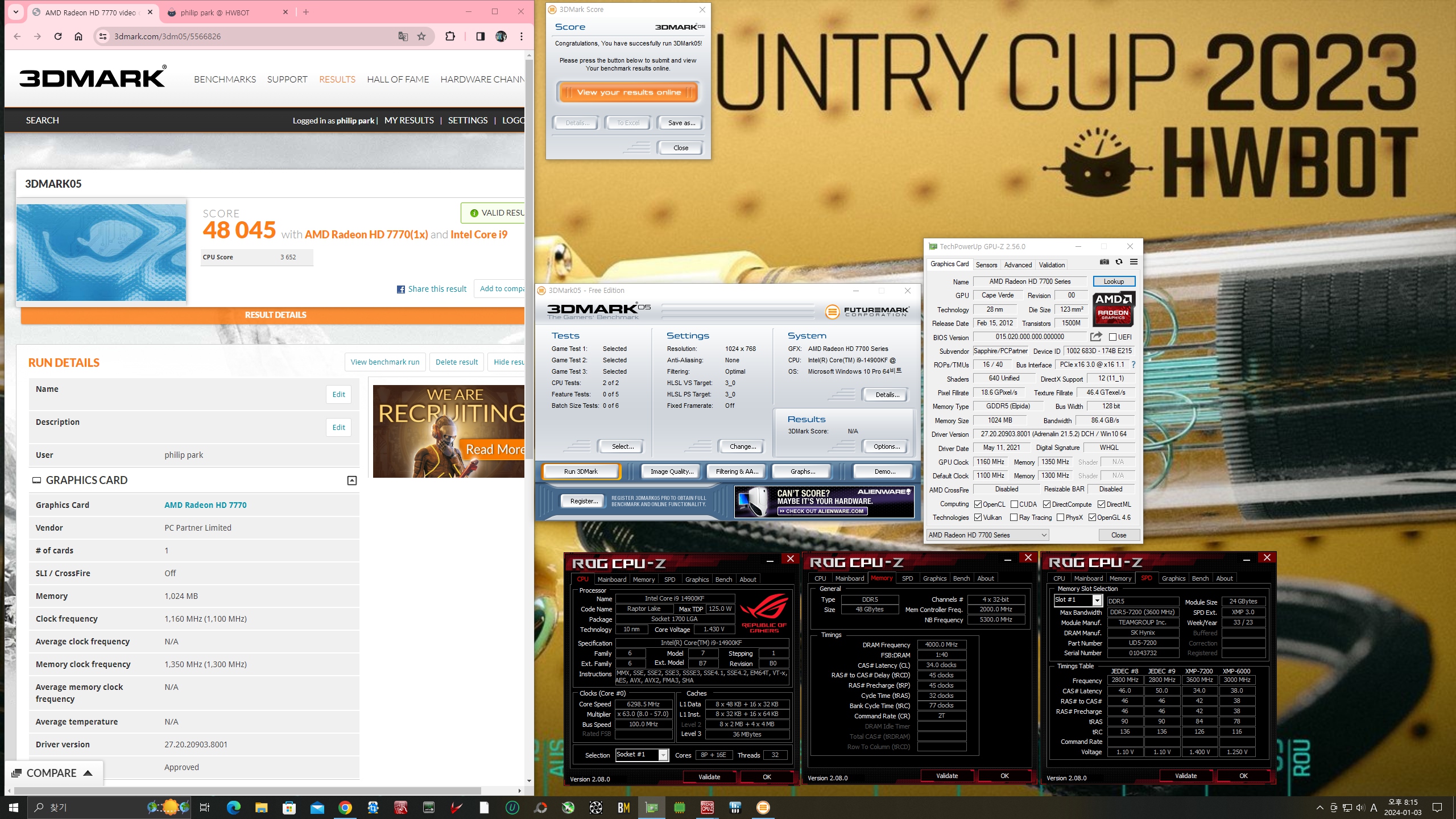Viewport: 1456px width, 819px height.
Task: Open Chrome extensions puzzle icon
Action: [x=450, y=36]
